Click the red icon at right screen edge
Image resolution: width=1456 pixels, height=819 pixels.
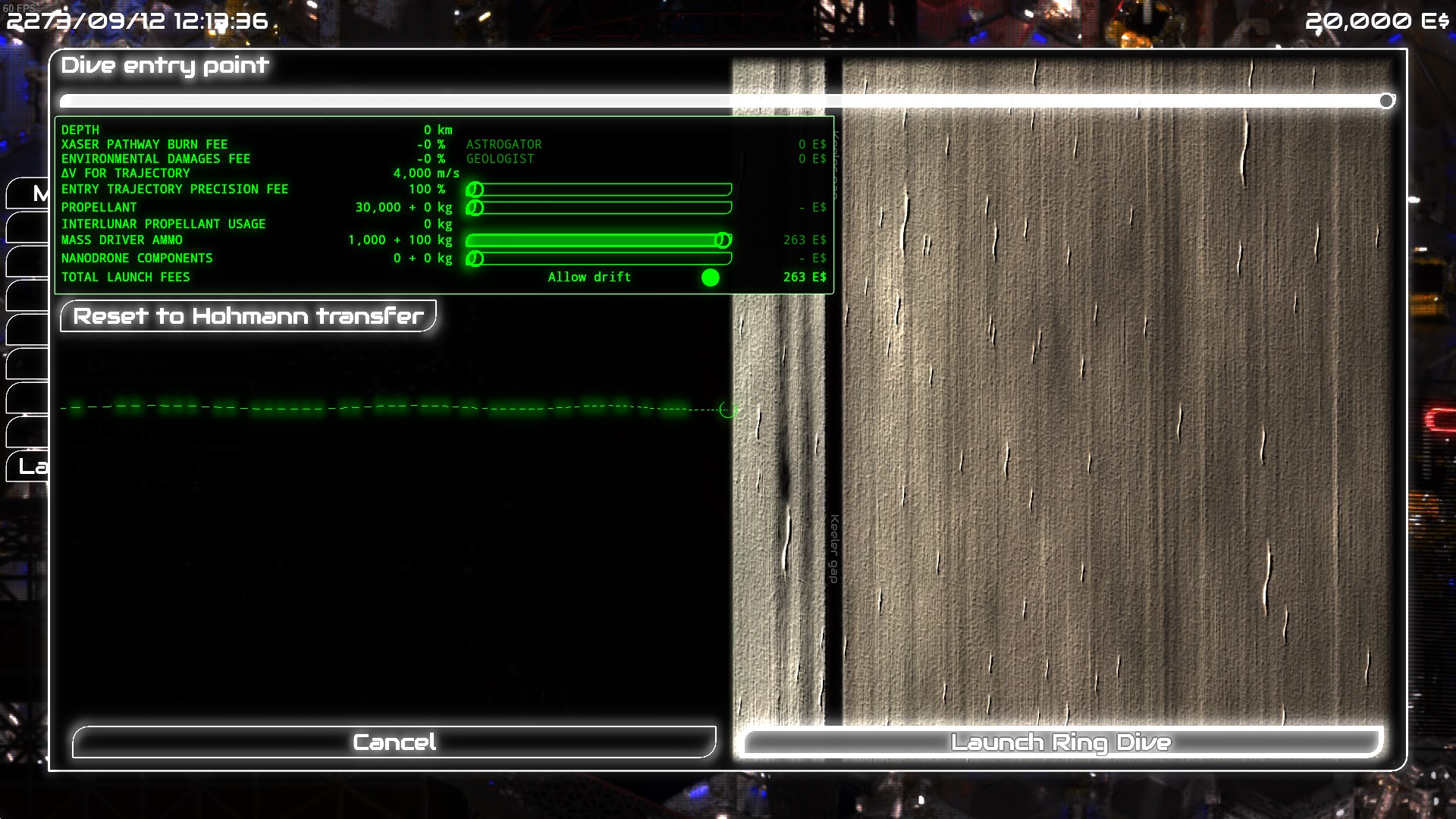pyautogui.click(x=1441, y=419)
